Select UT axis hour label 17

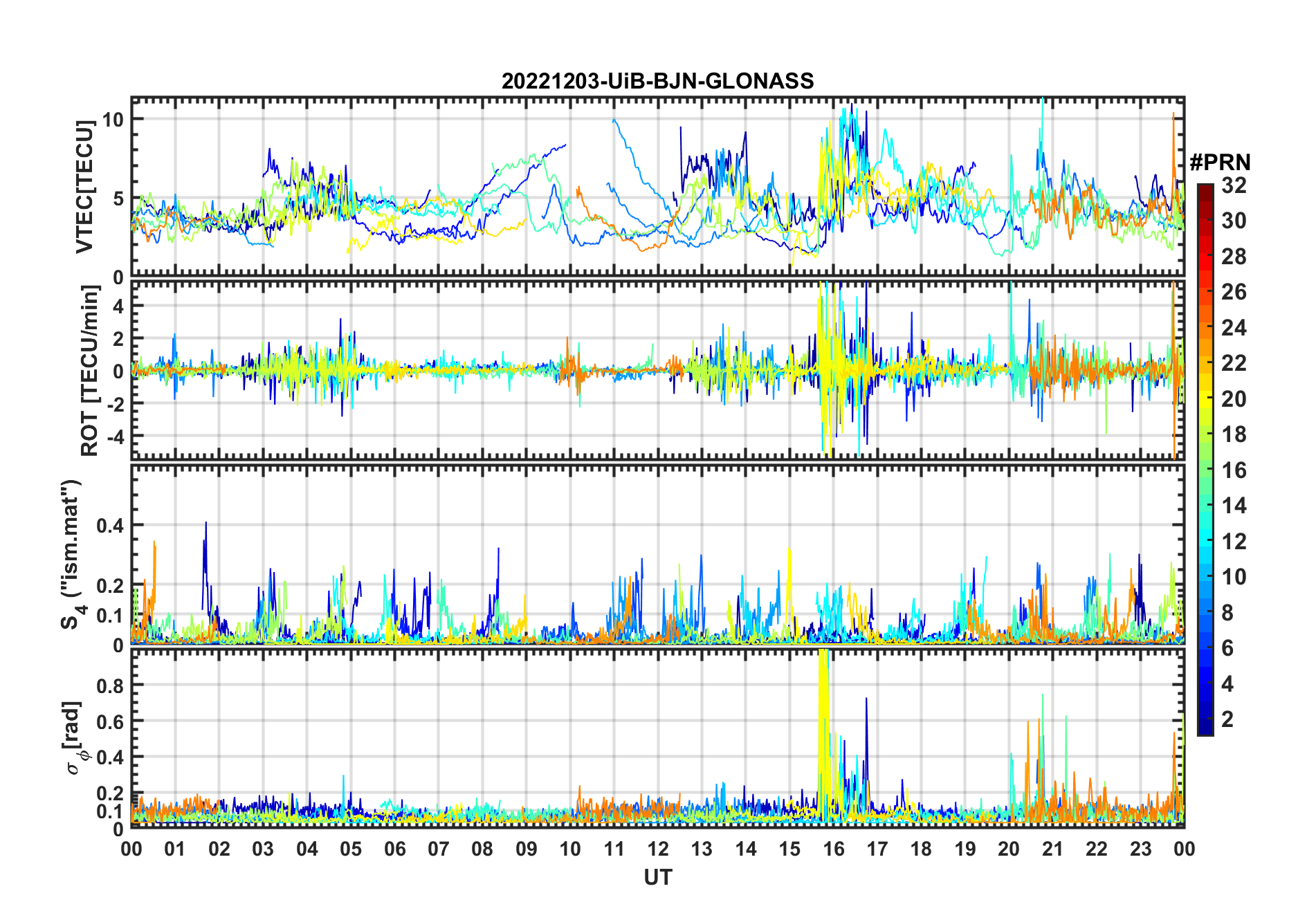pyautogui.click(x=877, y=849)
